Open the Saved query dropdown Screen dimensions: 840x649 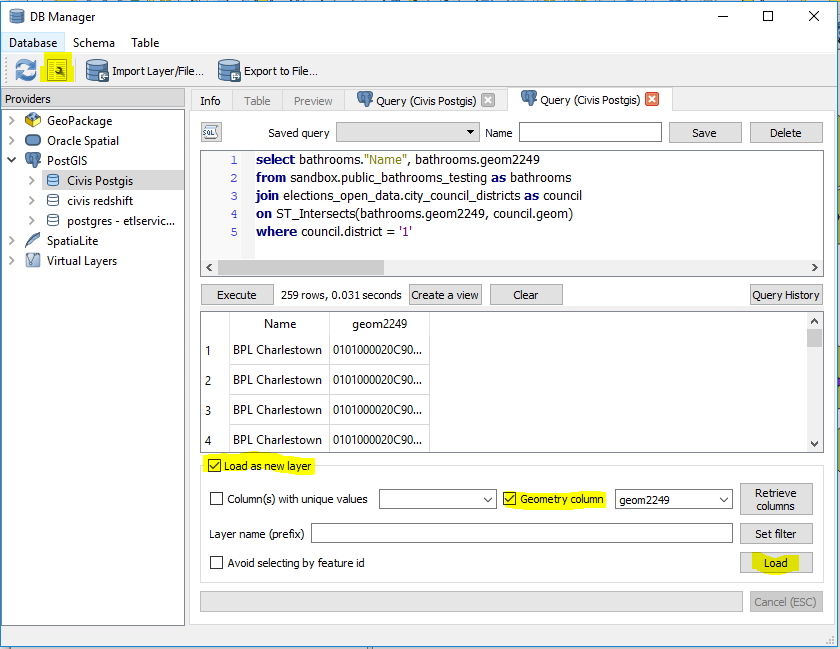coord(471,131)
